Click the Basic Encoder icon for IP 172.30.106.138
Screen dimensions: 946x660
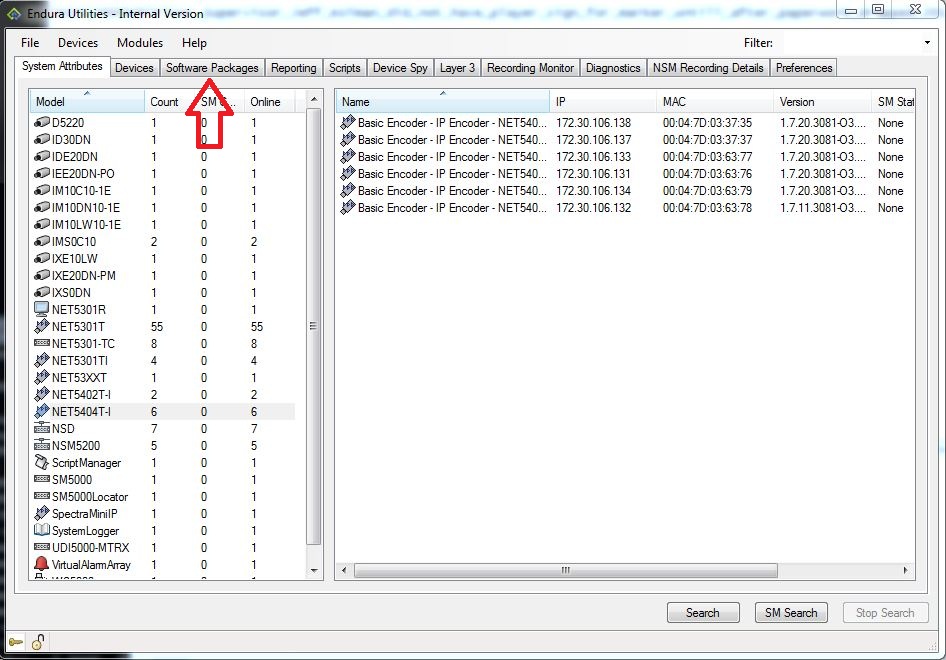coord(350,123)
